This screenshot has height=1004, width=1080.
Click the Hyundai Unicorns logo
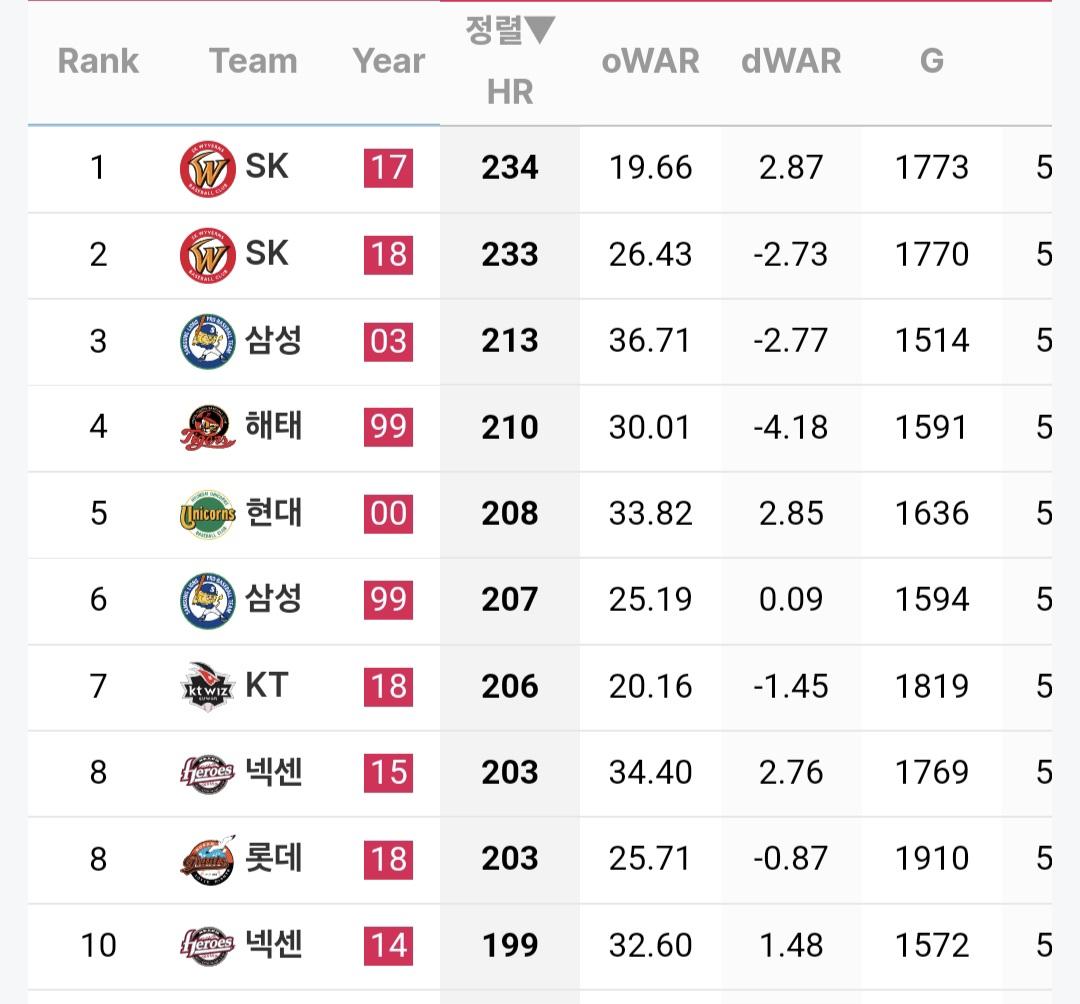(207, 514)
